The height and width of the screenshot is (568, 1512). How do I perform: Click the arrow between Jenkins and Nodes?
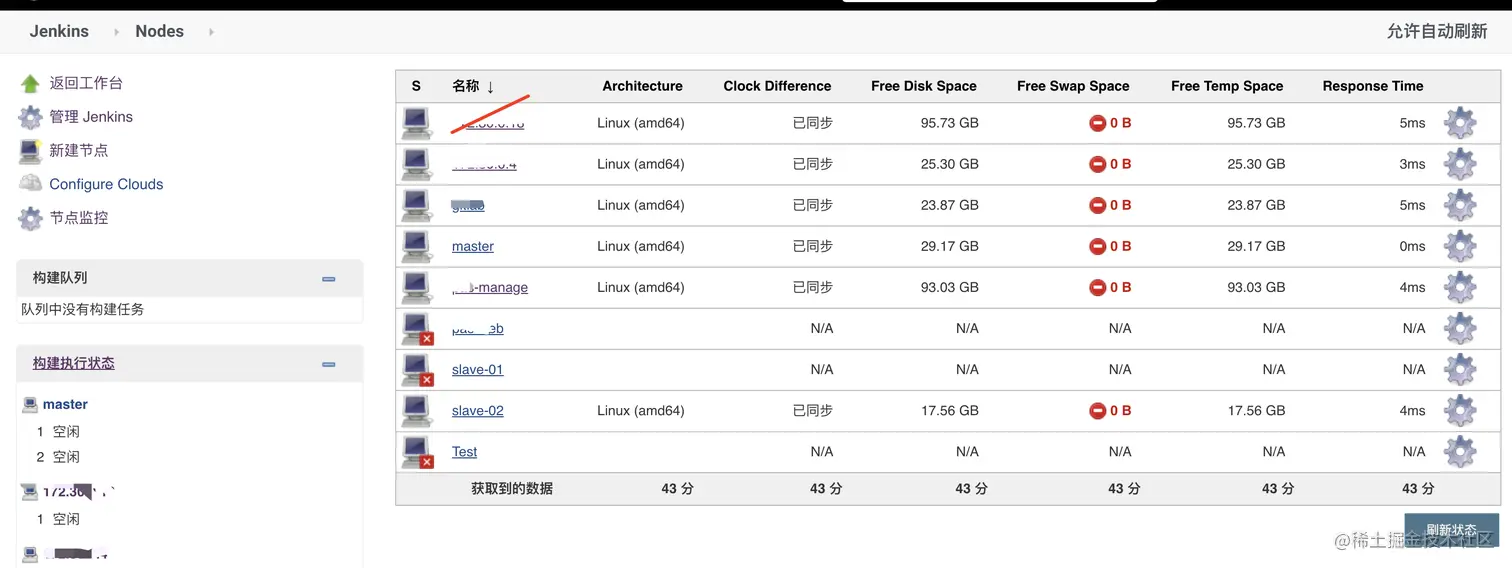tap(116, 32)
